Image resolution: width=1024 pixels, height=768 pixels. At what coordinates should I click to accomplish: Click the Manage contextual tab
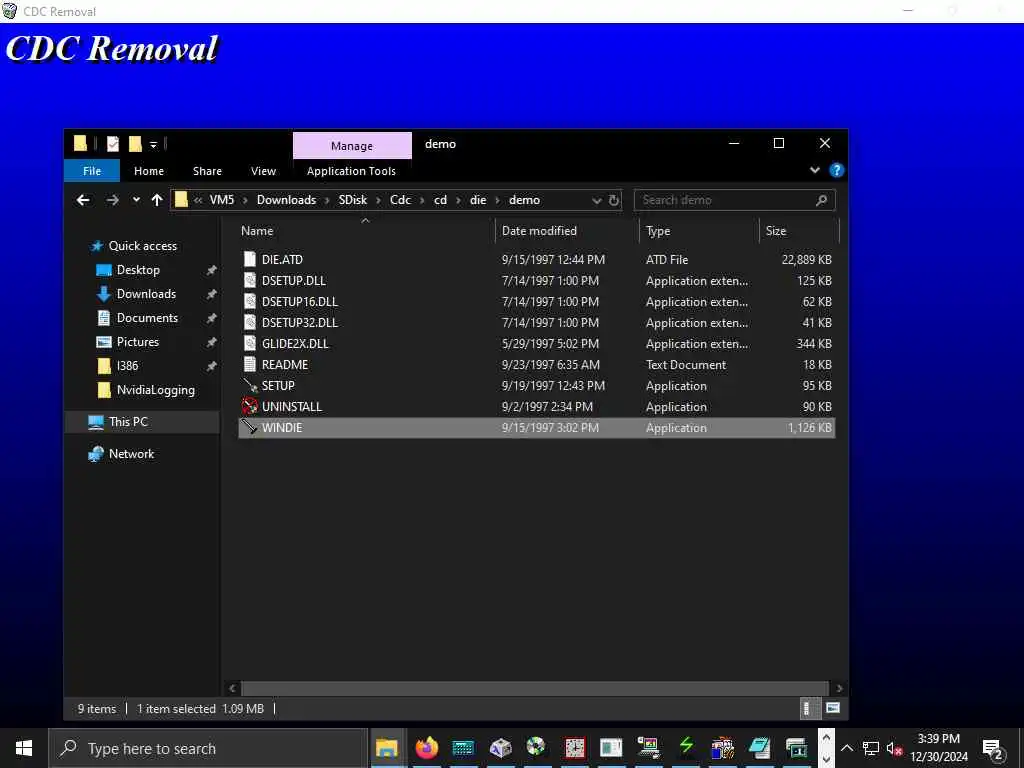pyautogui.click(x=352, y=146)
